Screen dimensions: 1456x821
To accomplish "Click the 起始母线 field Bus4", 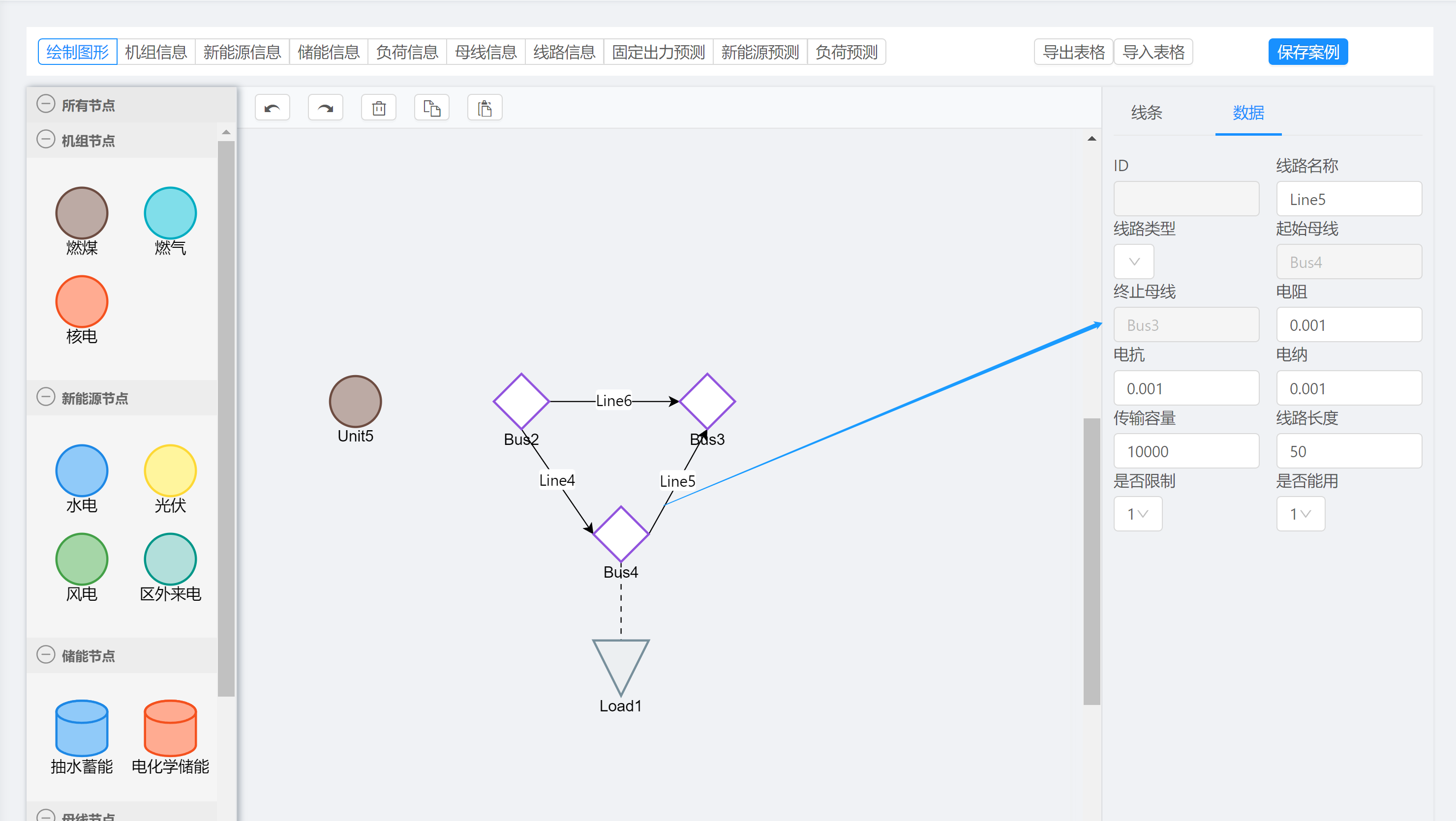I will click(1349, 262).
